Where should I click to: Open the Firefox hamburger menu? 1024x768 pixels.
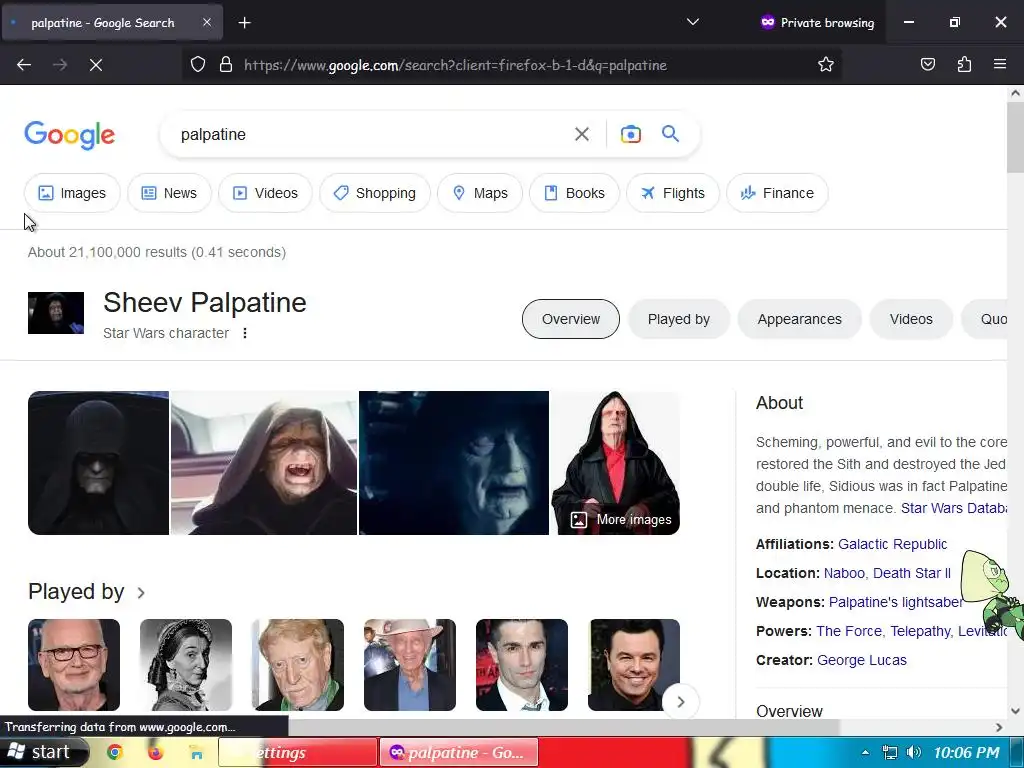click(x=999, y=64)
